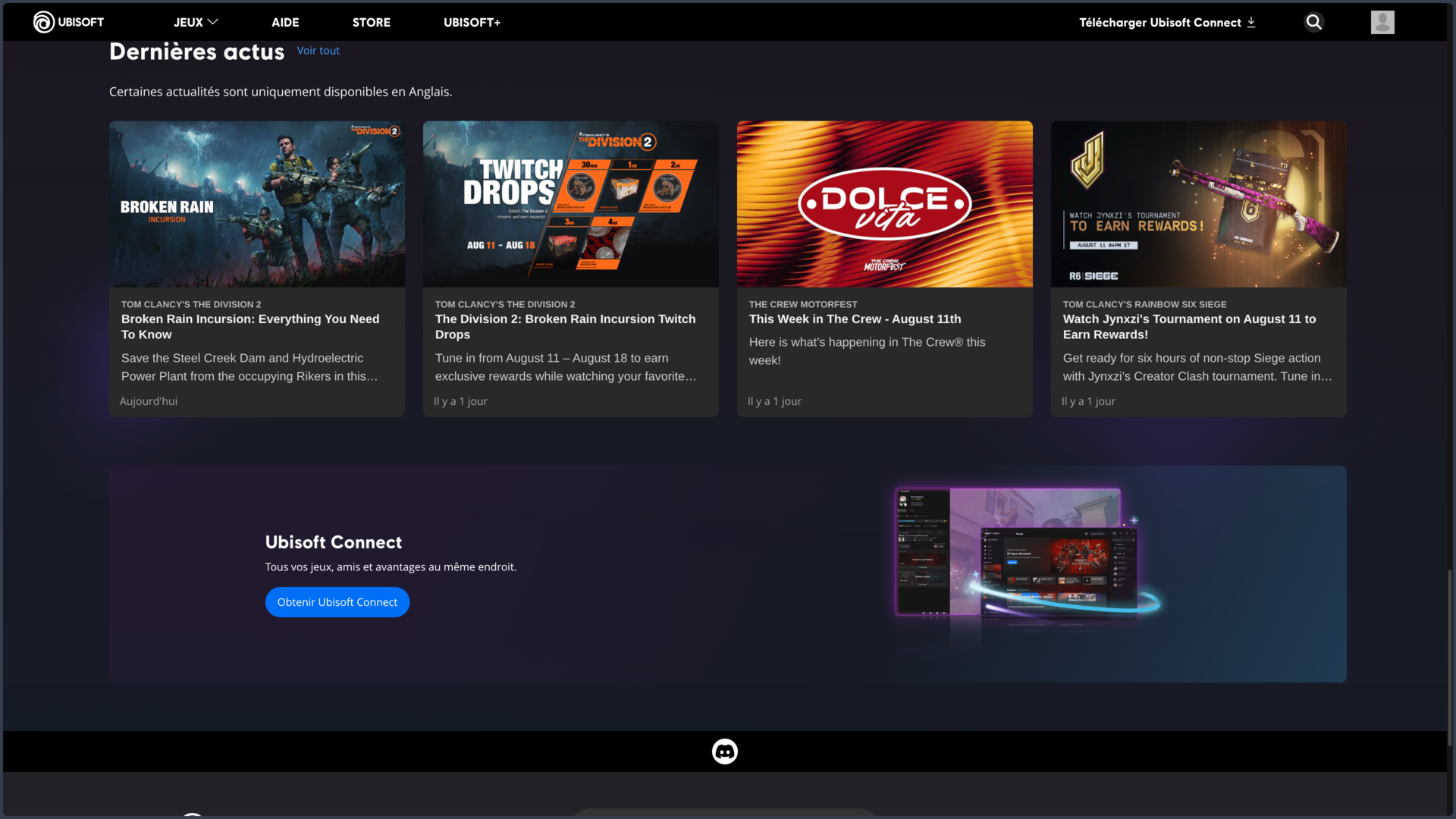The image size is (1456, 819).
Task: Open the Twitch Drops news thumbnail
Action: [571, 204]
